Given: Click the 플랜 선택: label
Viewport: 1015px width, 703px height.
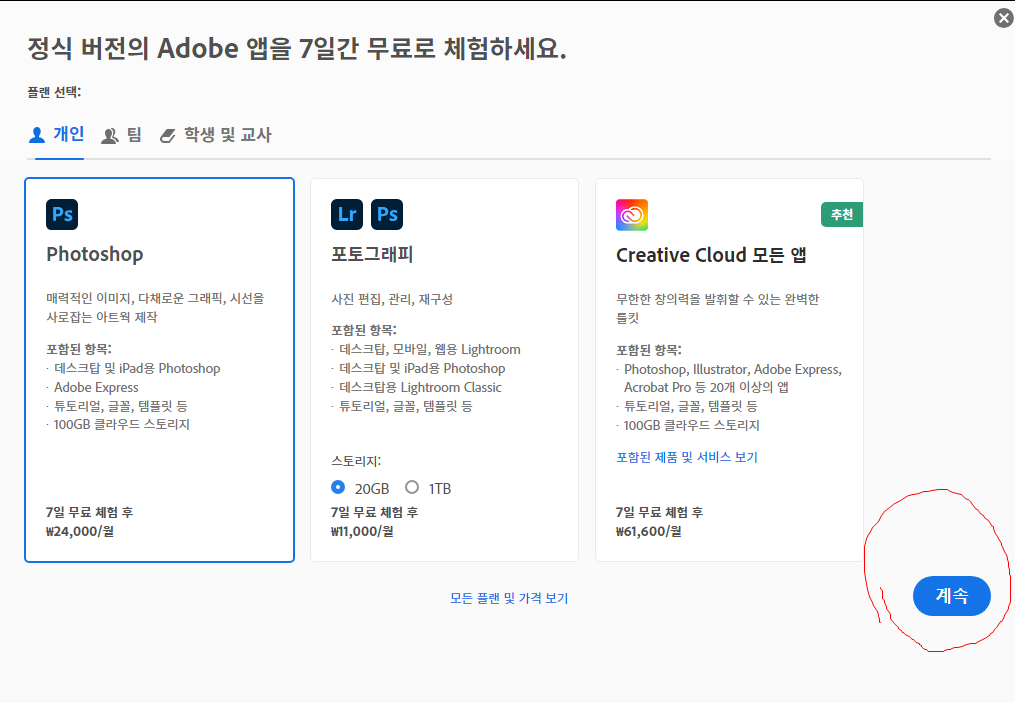Looking at the screenshot, I should 54,93.
